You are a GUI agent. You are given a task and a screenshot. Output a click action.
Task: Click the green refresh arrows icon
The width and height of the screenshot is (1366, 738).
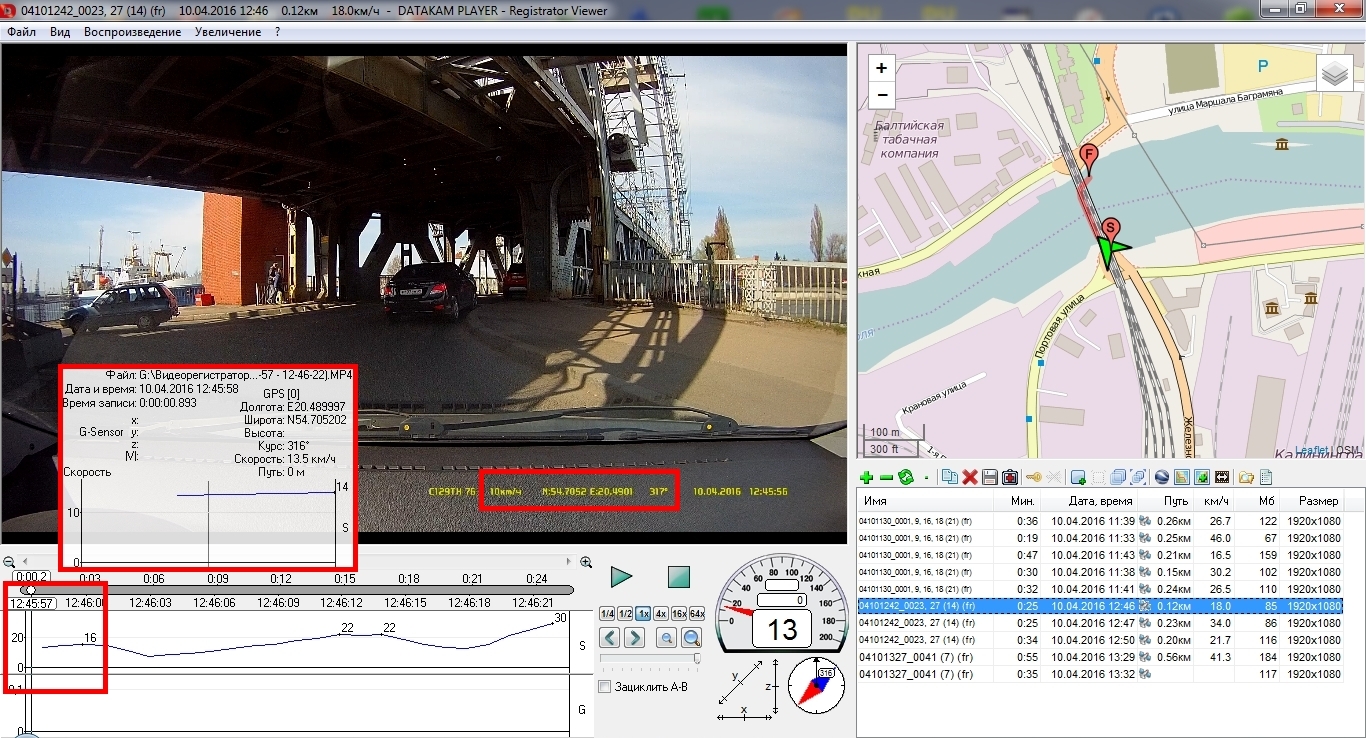[906, 478]
